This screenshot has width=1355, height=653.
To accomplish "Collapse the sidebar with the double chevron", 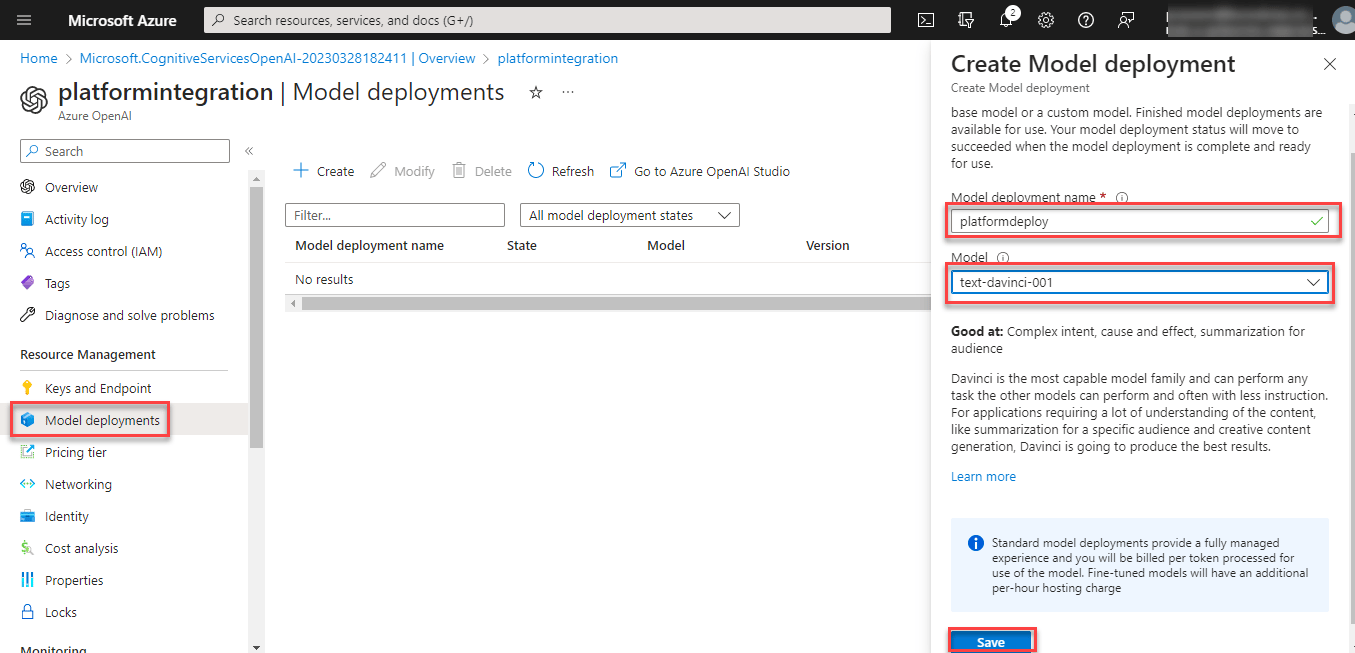I will (249, 151).
